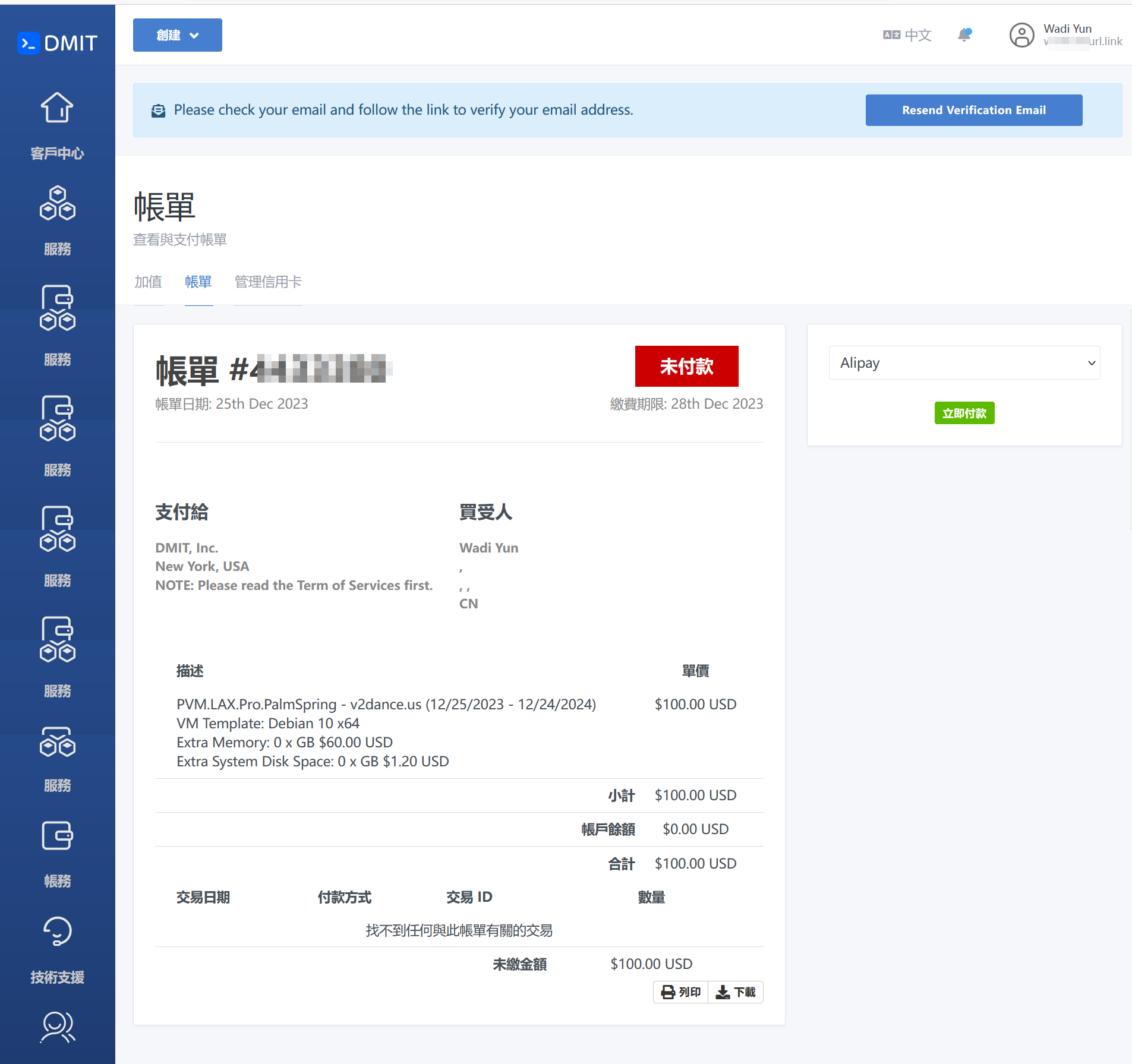The image size is (1132, 1064).
Task: Open 技術支援 headset icon
Action: click(57, 931)
